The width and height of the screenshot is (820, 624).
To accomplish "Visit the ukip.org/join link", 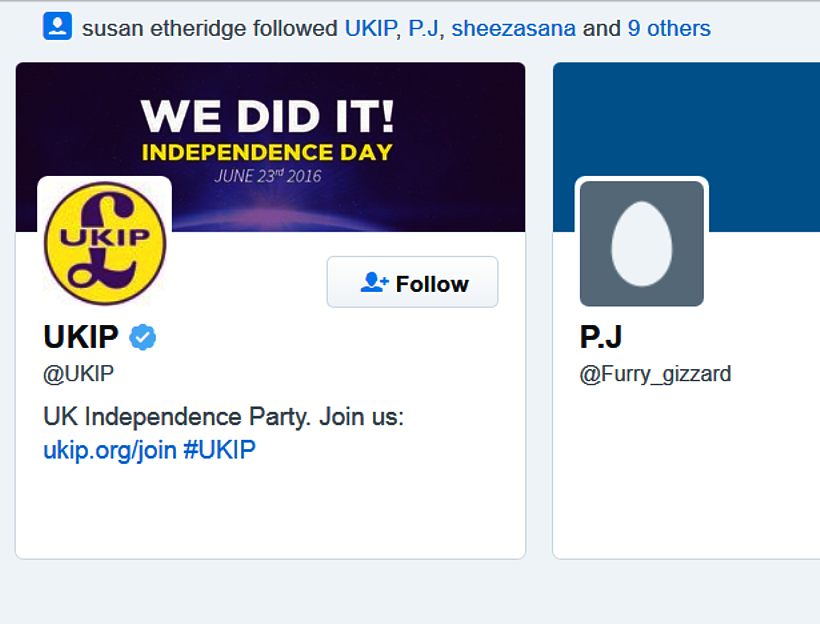I will click(109, 450).
